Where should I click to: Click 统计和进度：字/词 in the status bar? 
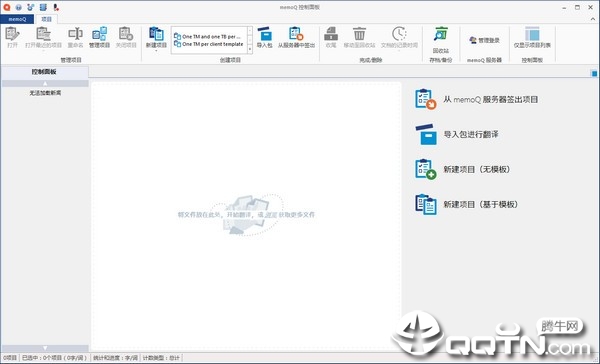115,358
